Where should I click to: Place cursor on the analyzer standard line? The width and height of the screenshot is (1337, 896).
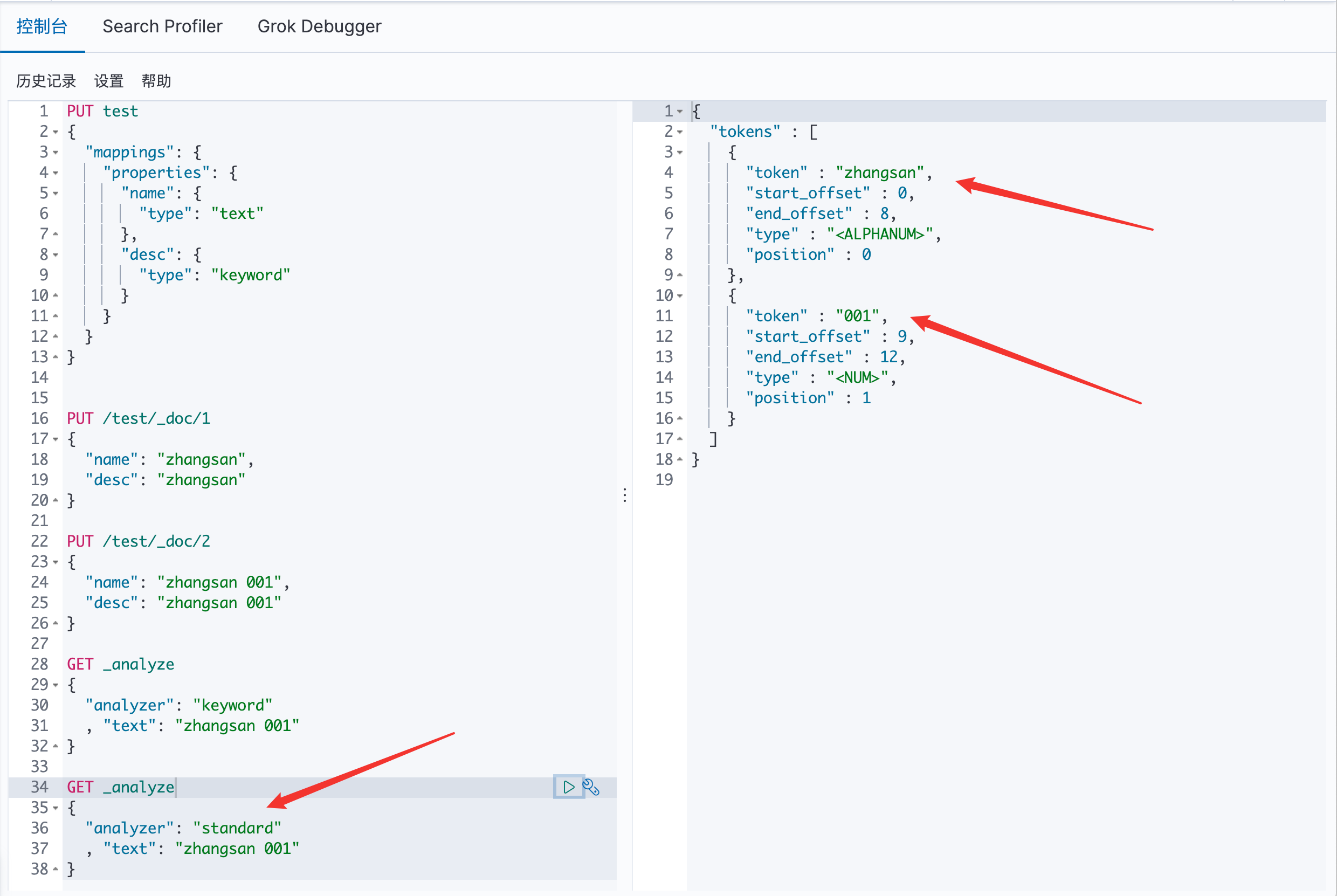tap(183, 828)
